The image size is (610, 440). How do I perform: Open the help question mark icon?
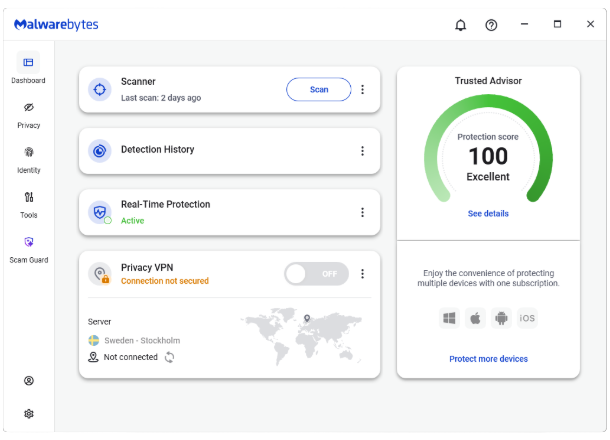tap(491, 25)
